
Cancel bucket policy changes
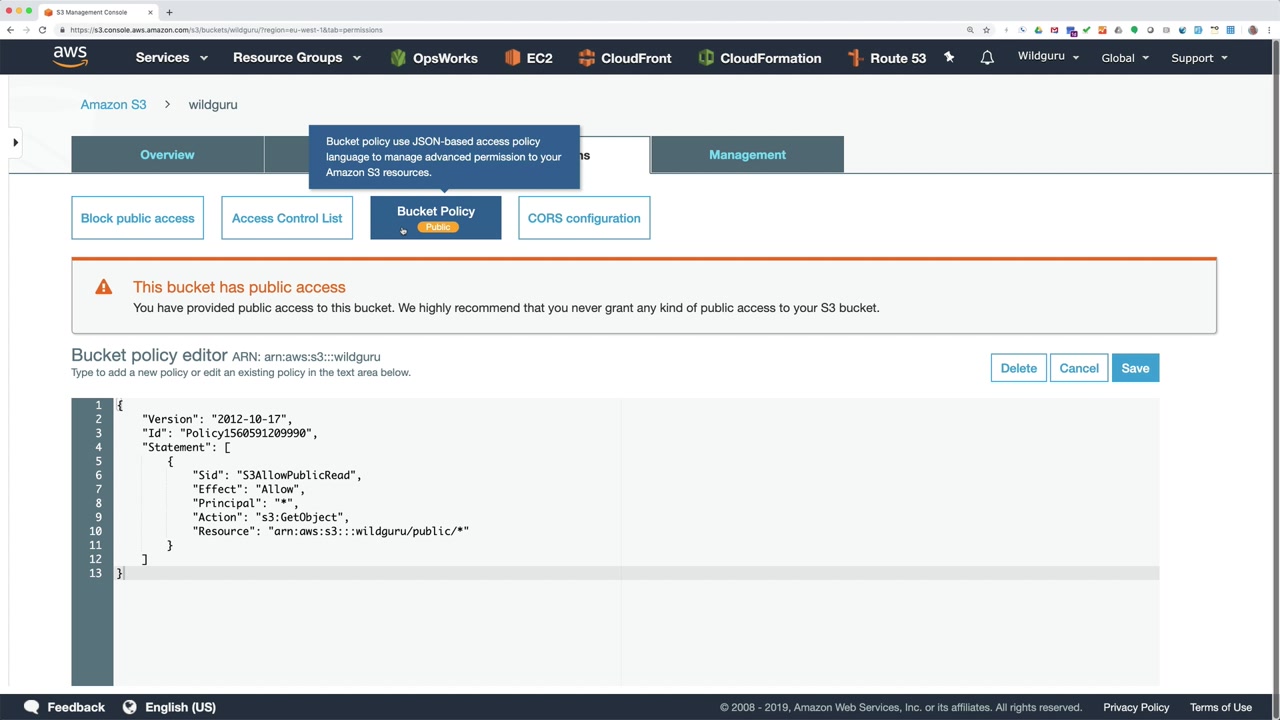1079,368
